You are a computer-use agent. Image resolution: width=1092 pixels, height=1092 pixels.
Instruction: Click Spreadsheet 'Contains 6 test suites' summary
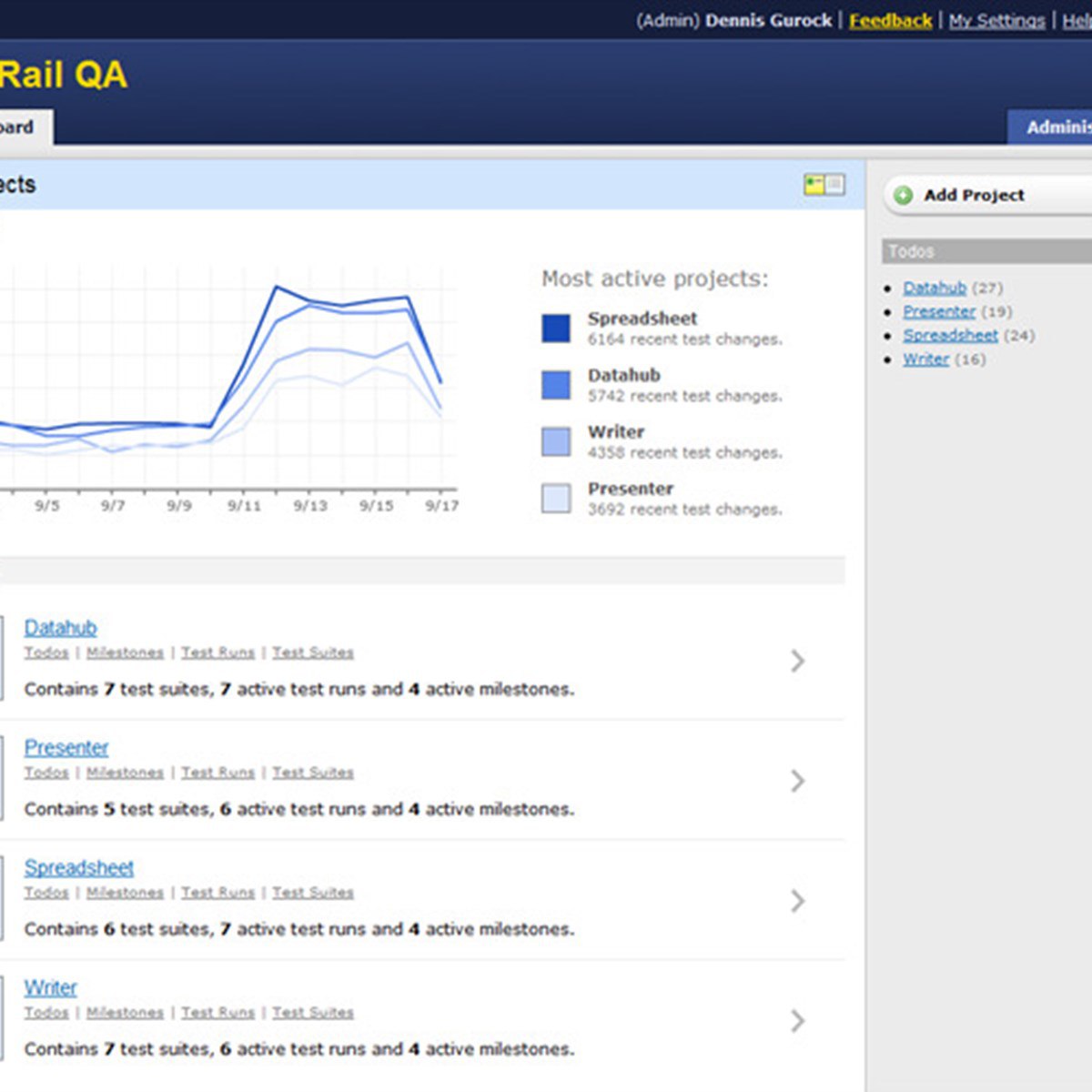coord(299,930)
